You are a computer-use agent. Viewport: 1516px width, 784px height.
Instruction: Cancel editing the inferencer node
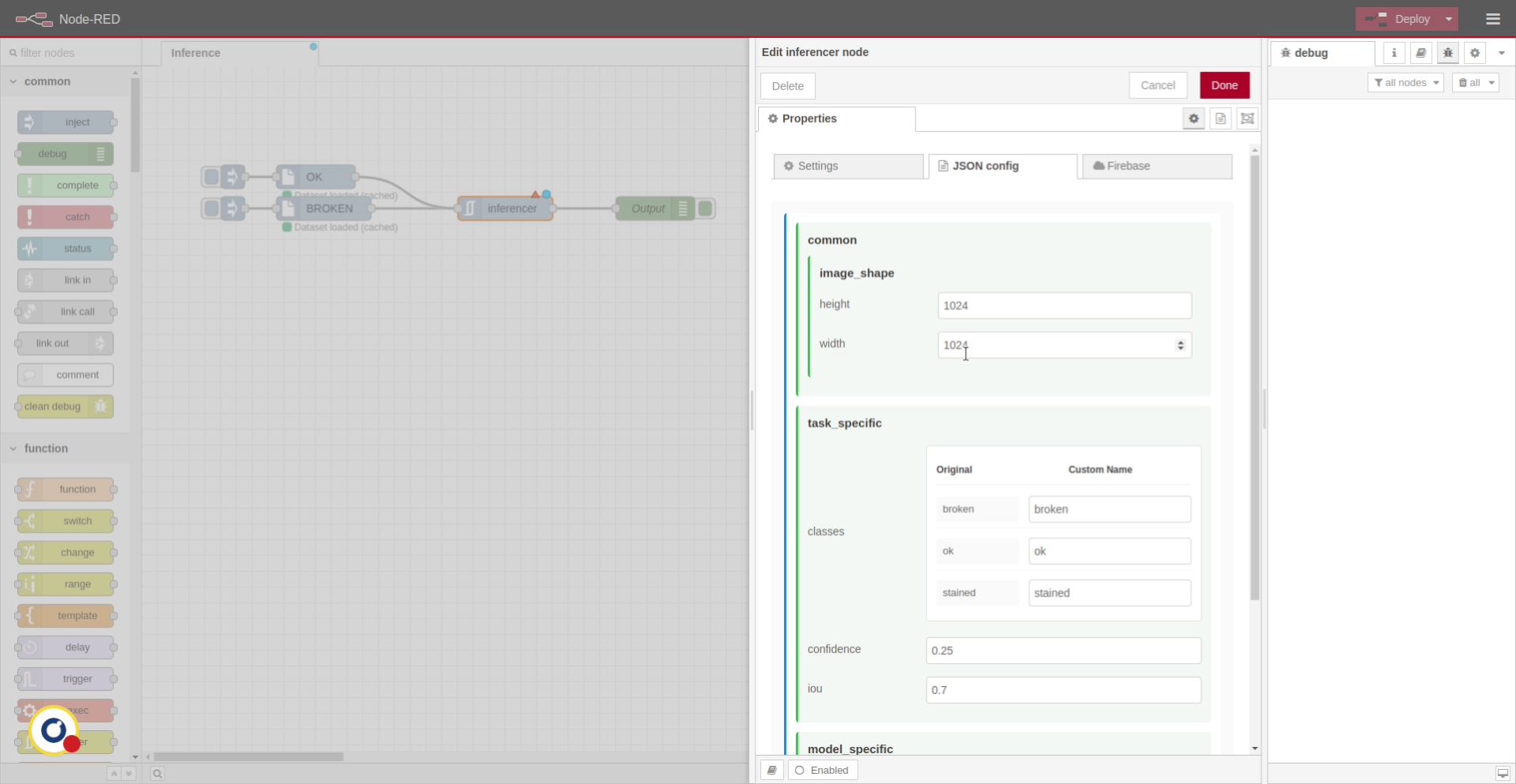click(1158, 85)
